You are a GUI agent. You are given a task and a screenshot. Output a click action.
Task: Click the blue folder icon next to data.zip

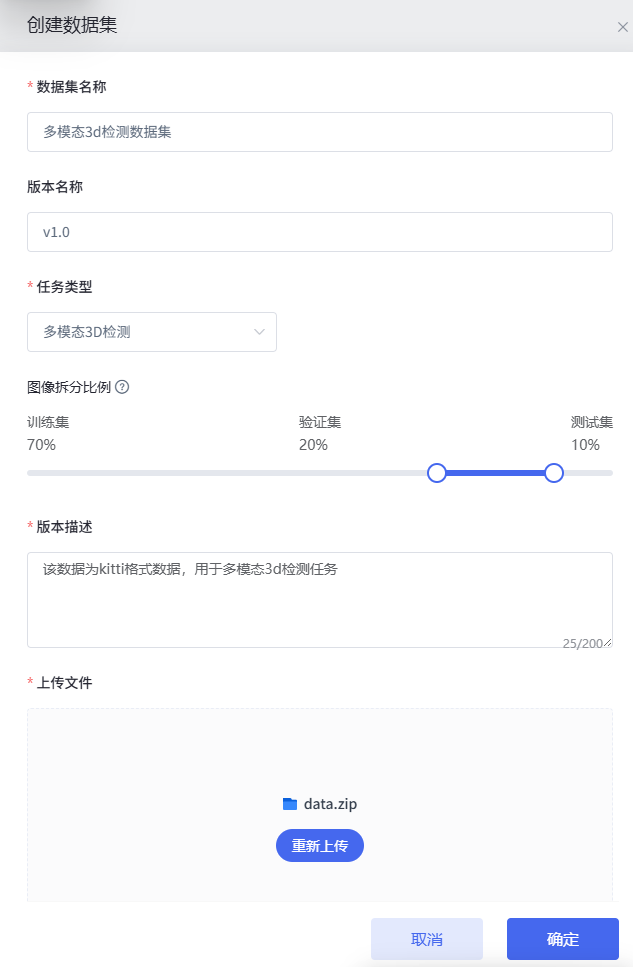point(290,804)
